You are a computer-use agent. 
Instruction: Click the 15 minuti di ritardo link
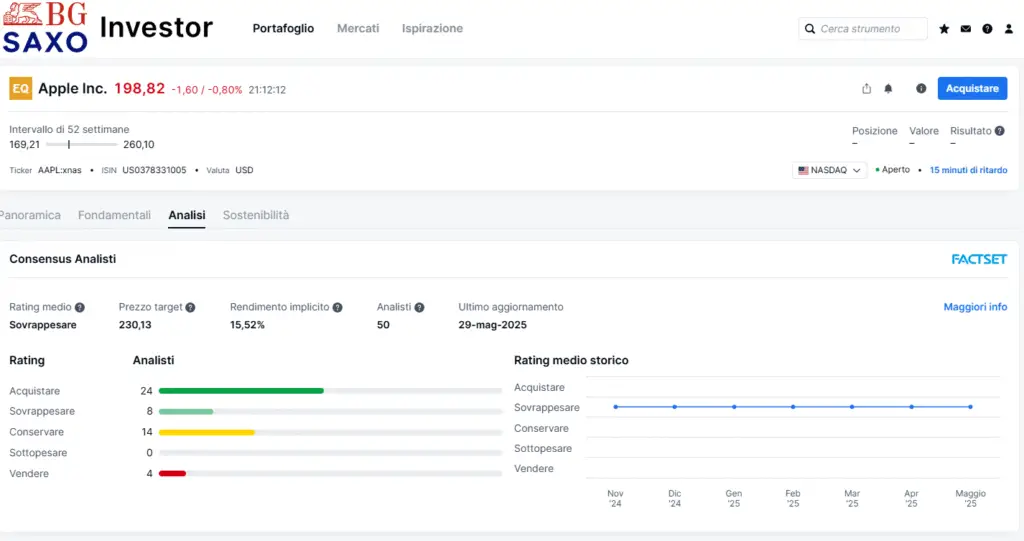(968, 170)
